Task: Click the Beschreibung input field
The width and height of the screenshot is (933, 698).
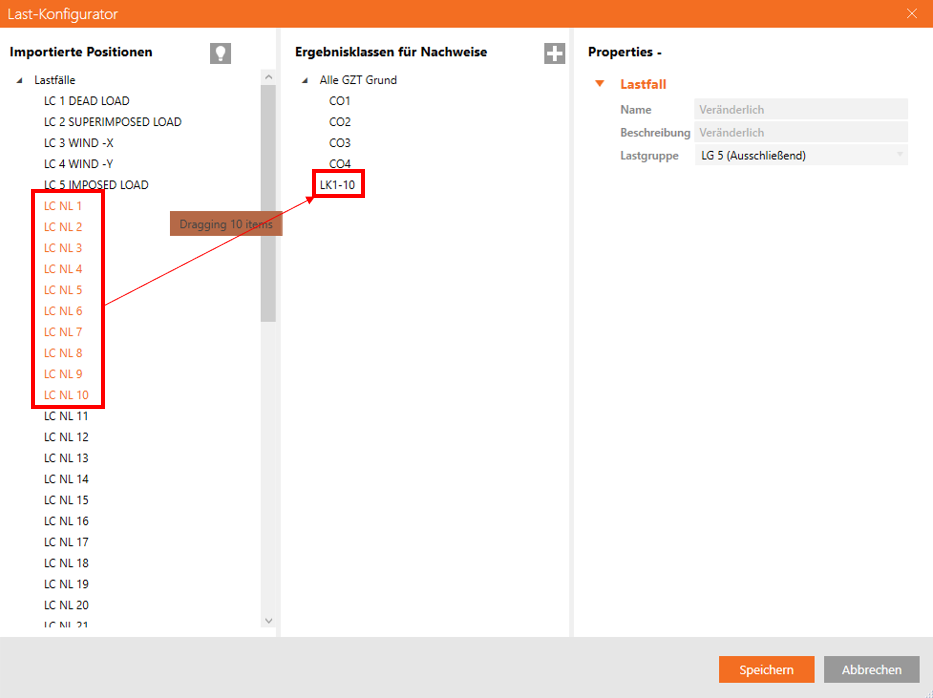Action: tap(801, 132)
